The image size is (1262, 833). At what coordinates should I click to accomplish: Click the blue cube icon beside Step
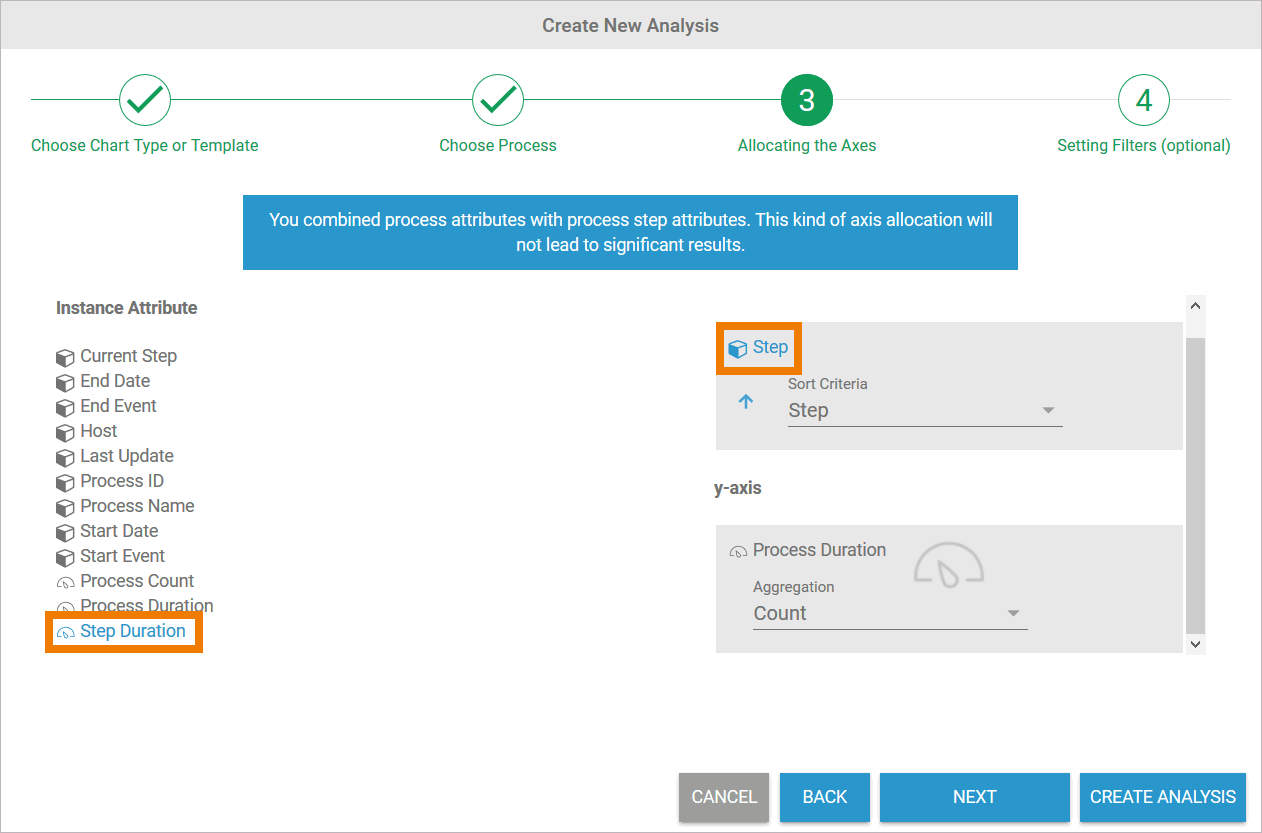click(x=738, y=349)
